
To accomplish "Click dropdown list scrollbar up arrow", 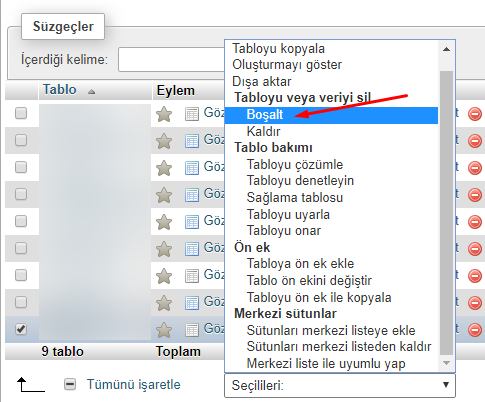I will (446, 49).
